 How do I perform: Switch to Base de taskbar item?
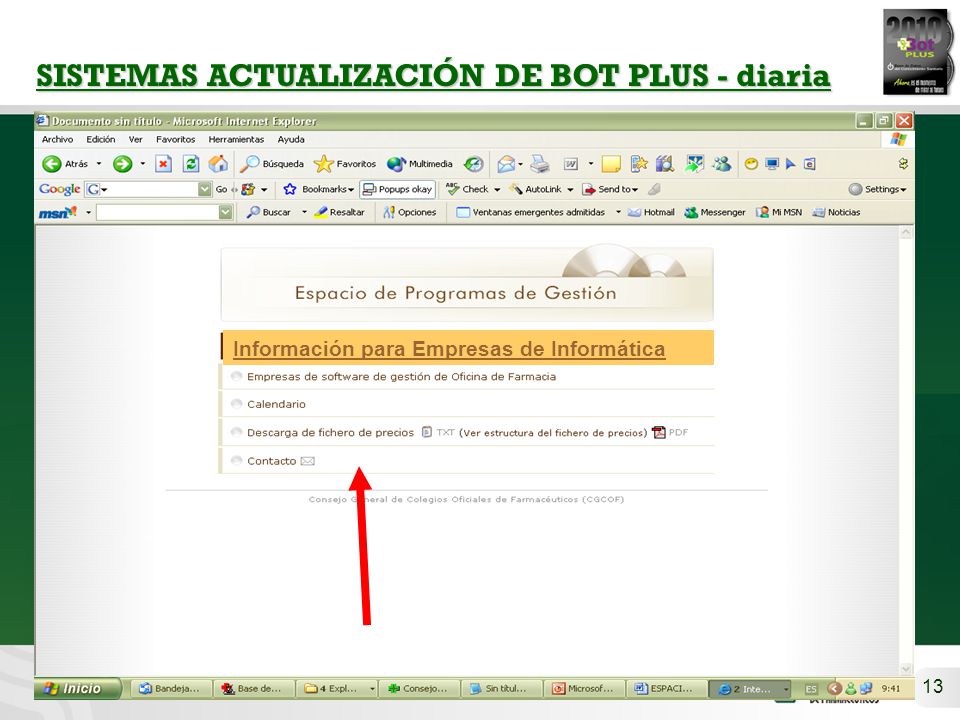(x=253, y=689)
